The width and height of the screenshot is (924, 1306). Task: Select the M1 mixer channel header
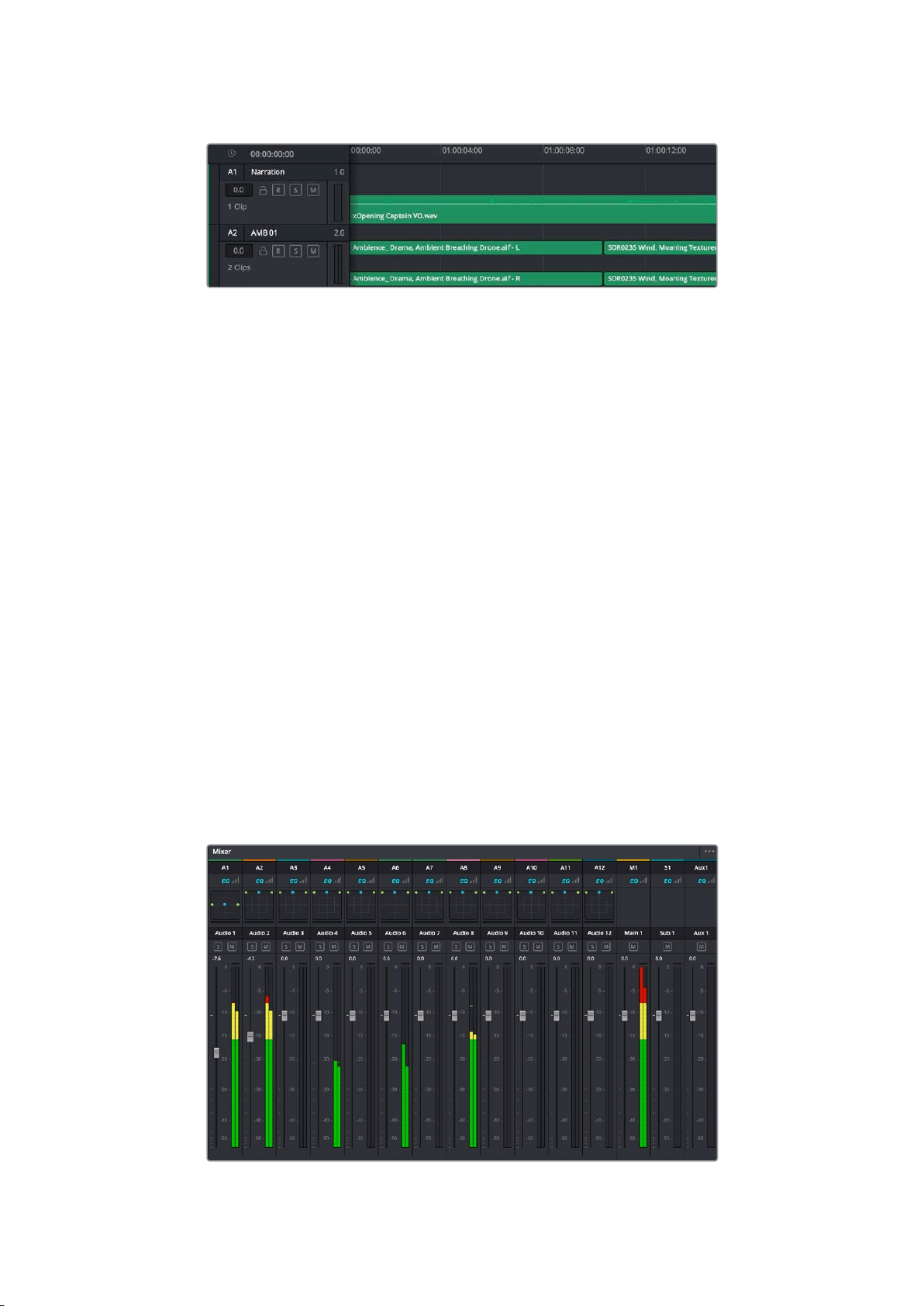633,868
